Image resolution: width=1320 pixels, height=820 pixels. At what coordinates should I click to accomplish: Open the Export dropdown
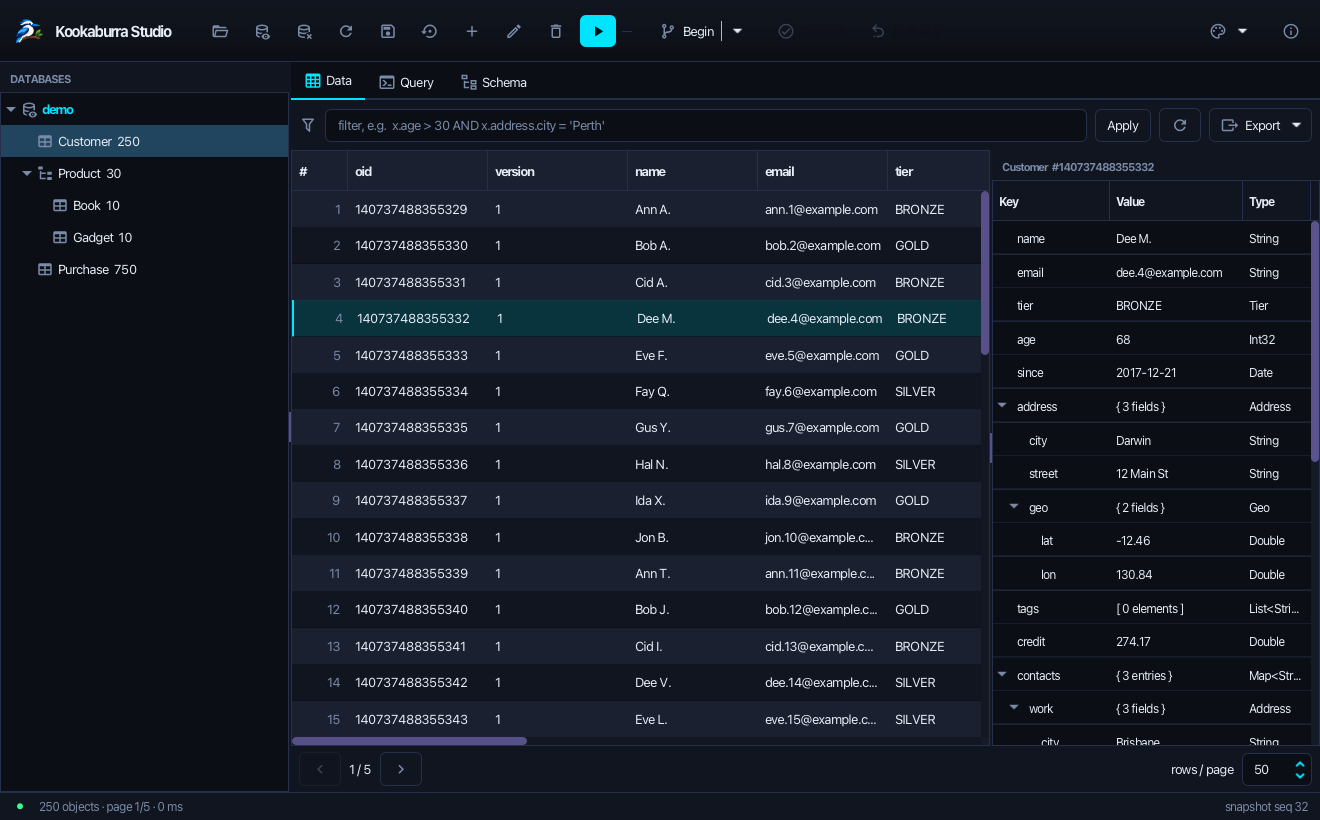pos(1260,125)
